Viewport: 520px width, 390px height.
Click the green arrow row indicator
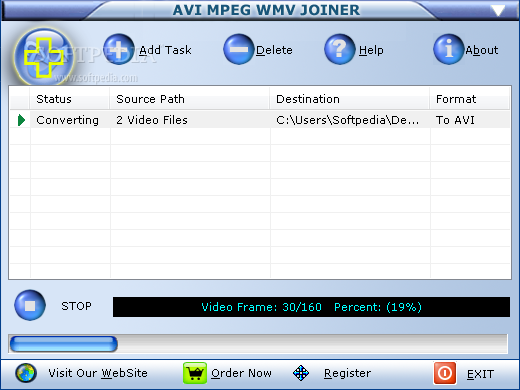[x=21, y=120]
